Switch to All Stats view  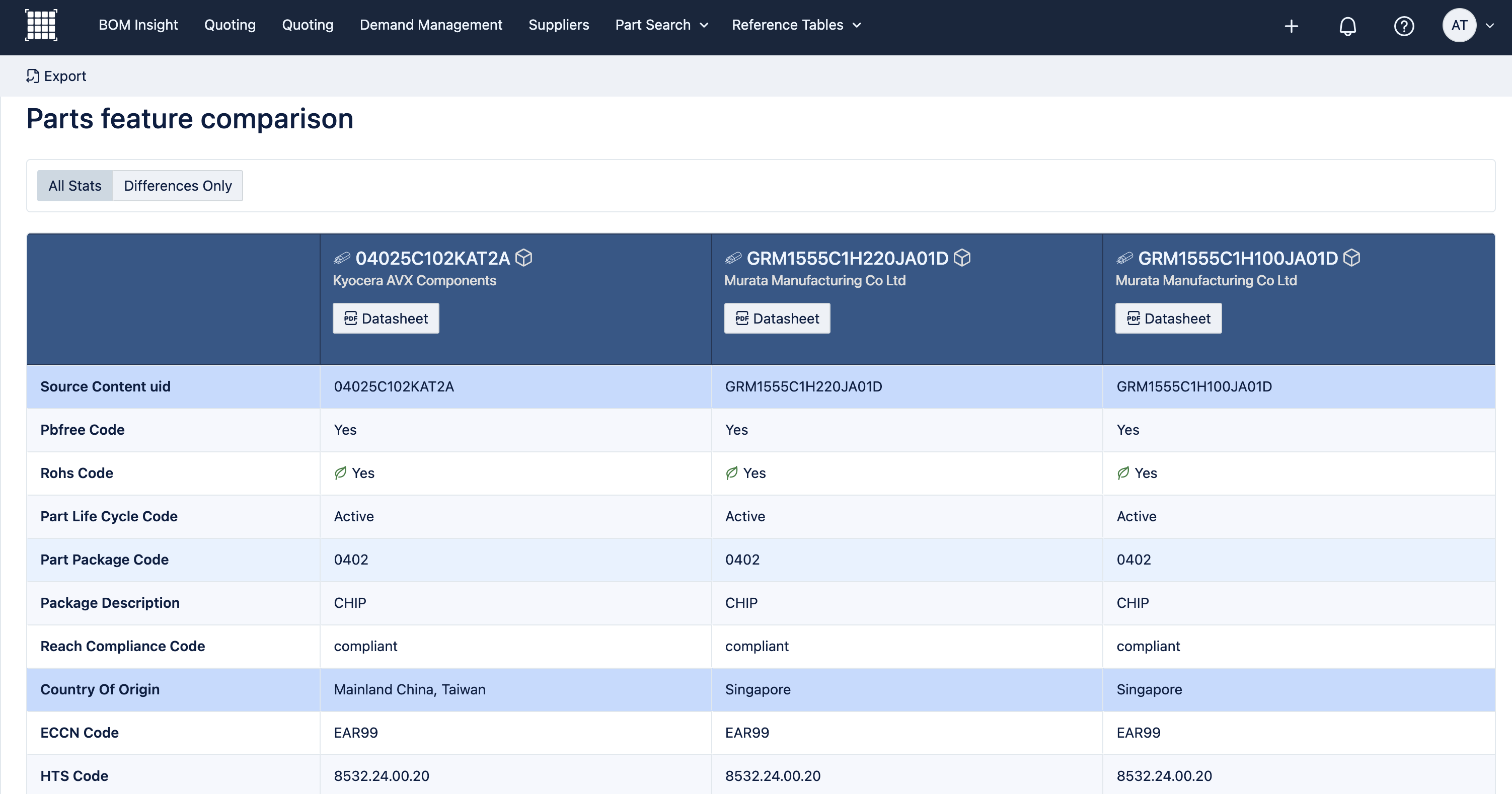coord(74,186)
